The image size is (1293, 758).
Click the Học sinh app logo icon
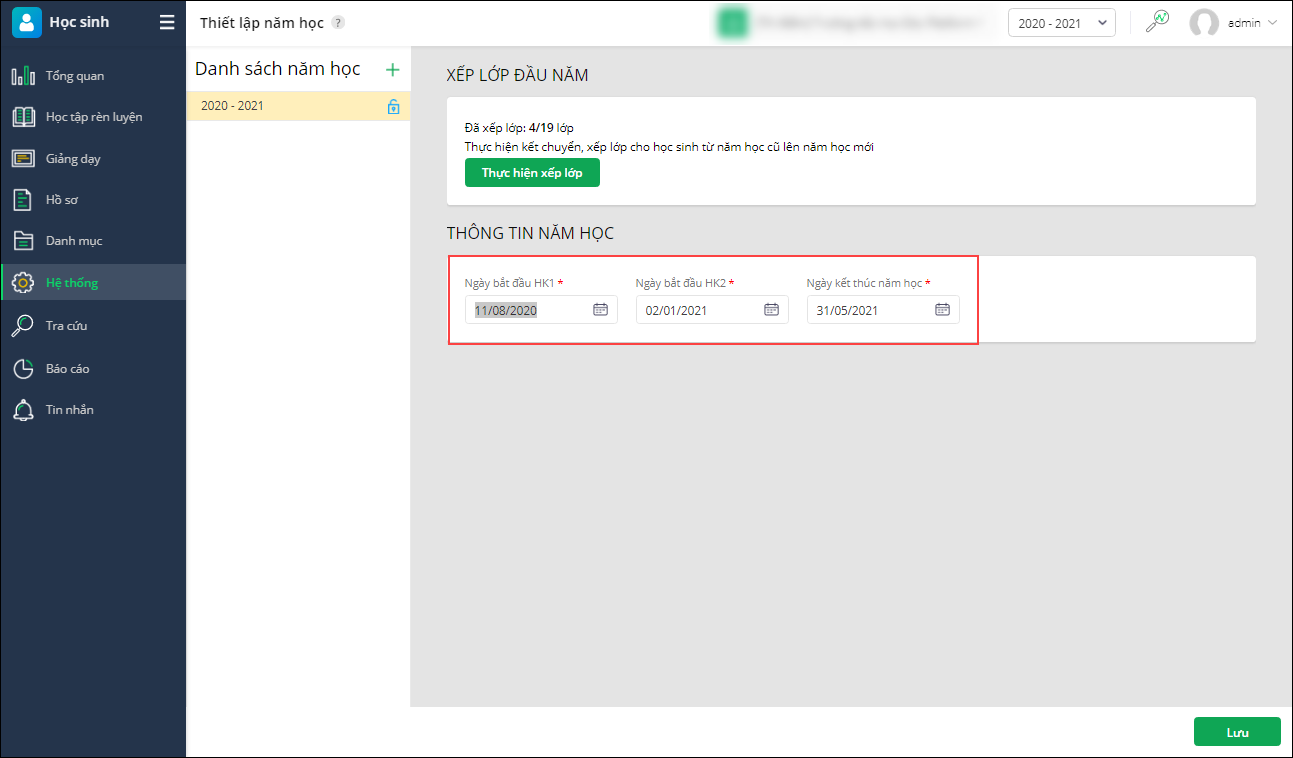pos(27,22)
